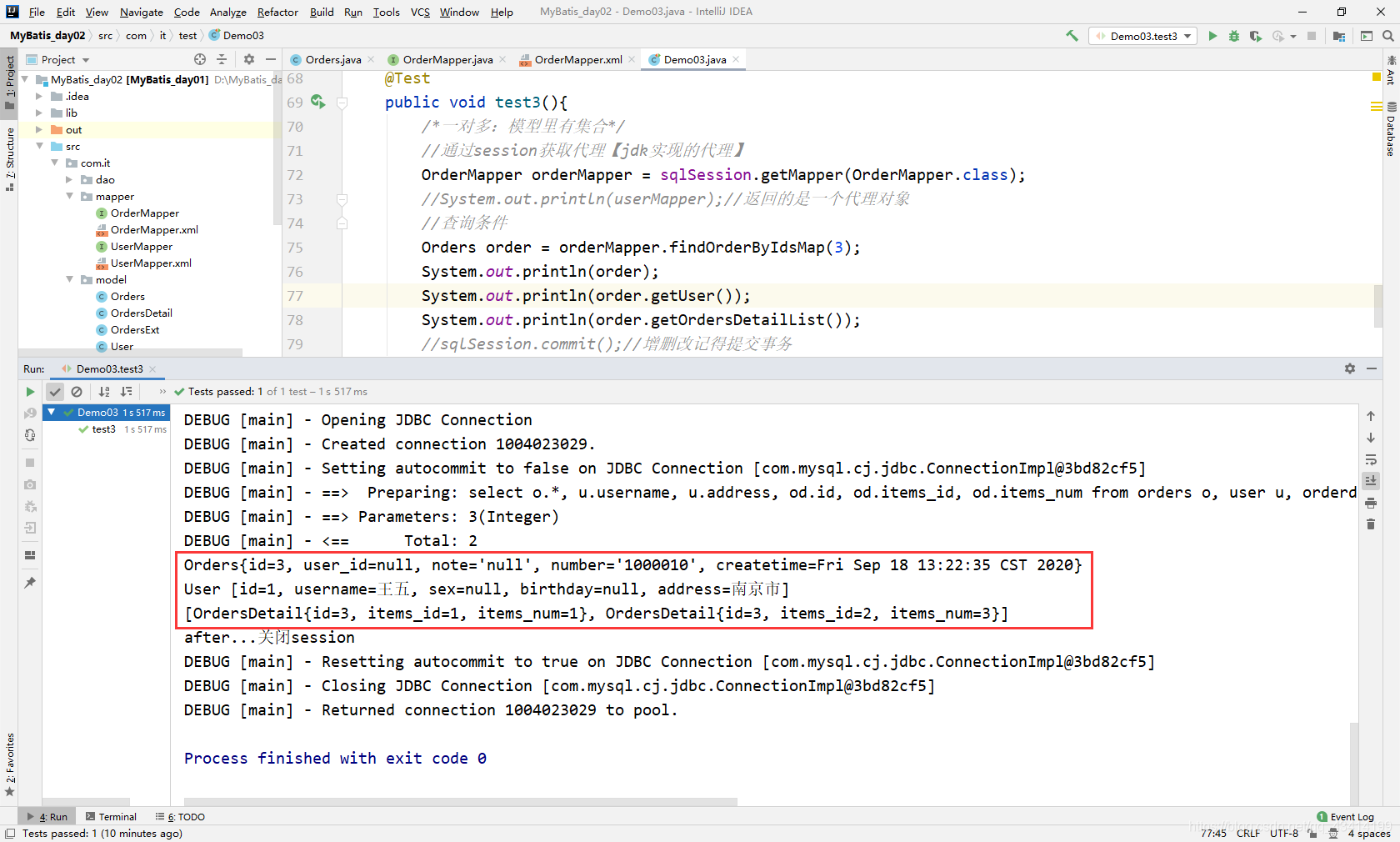This screenshot has width=1400, height=842.
Task: Click the restore layout icon in Run sidebar
Action: coord(30,555)
